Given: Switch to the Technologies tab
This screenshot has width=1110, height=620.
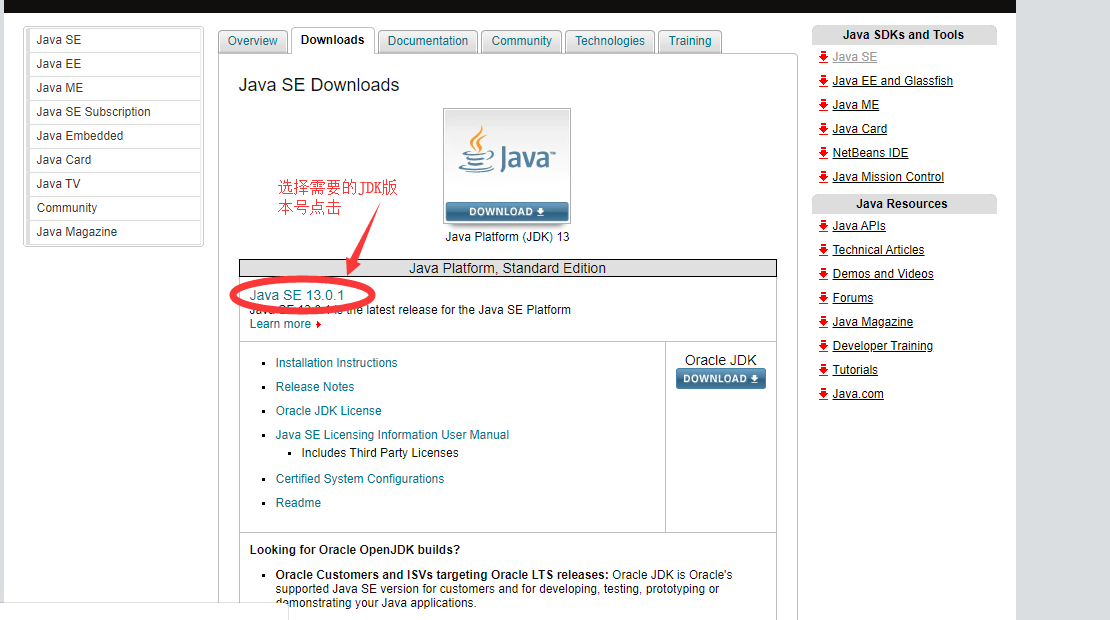Looking at the screenshot, I should (x=610, y=41).
